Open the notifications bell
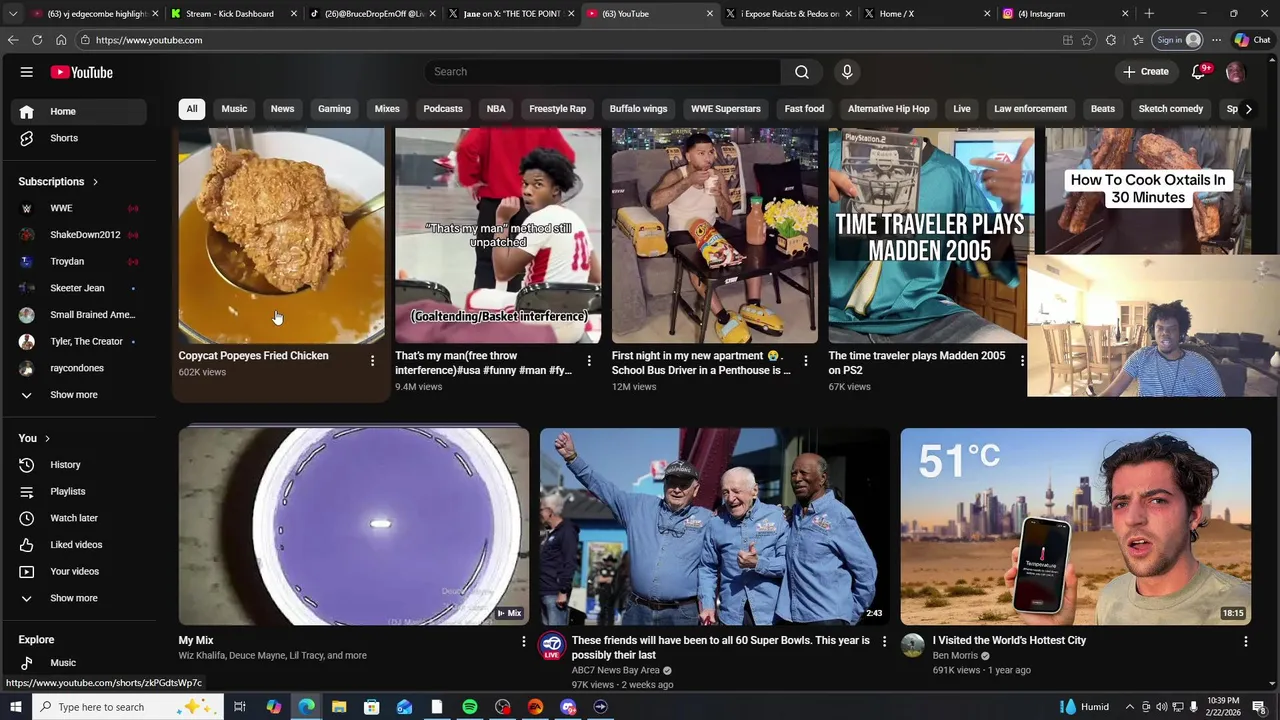 click(x=1198, y=72)
